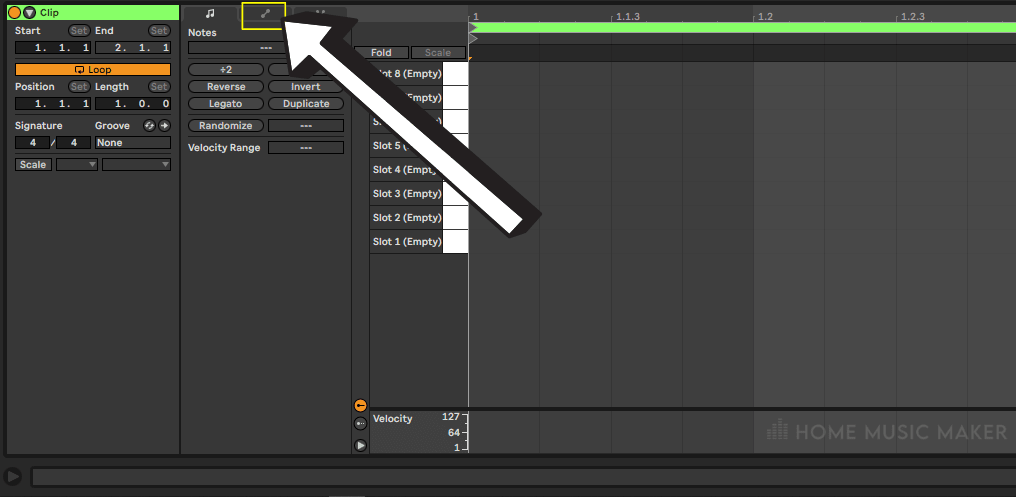Viewport: 1016px width, 497px height.
Task: Open the scale name dropdown
Action: point(137,165)
